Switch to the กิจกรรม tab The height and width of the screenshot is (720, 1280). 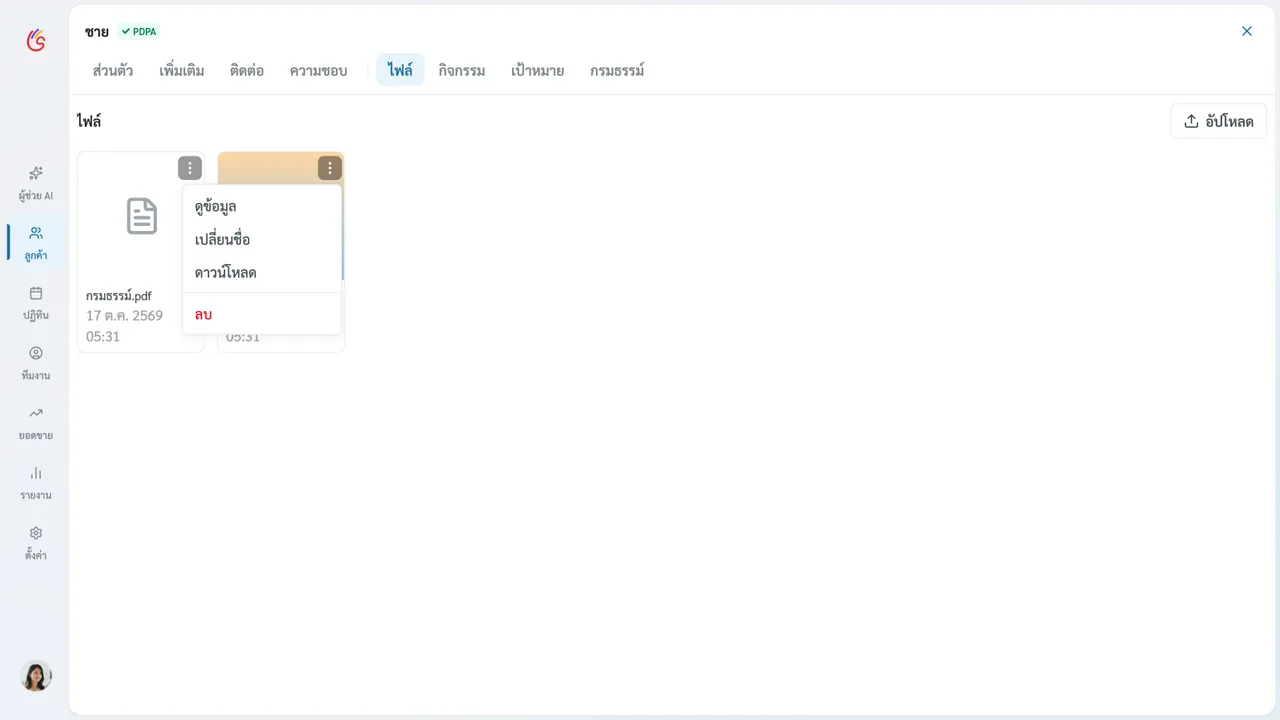tap(462, 70)
